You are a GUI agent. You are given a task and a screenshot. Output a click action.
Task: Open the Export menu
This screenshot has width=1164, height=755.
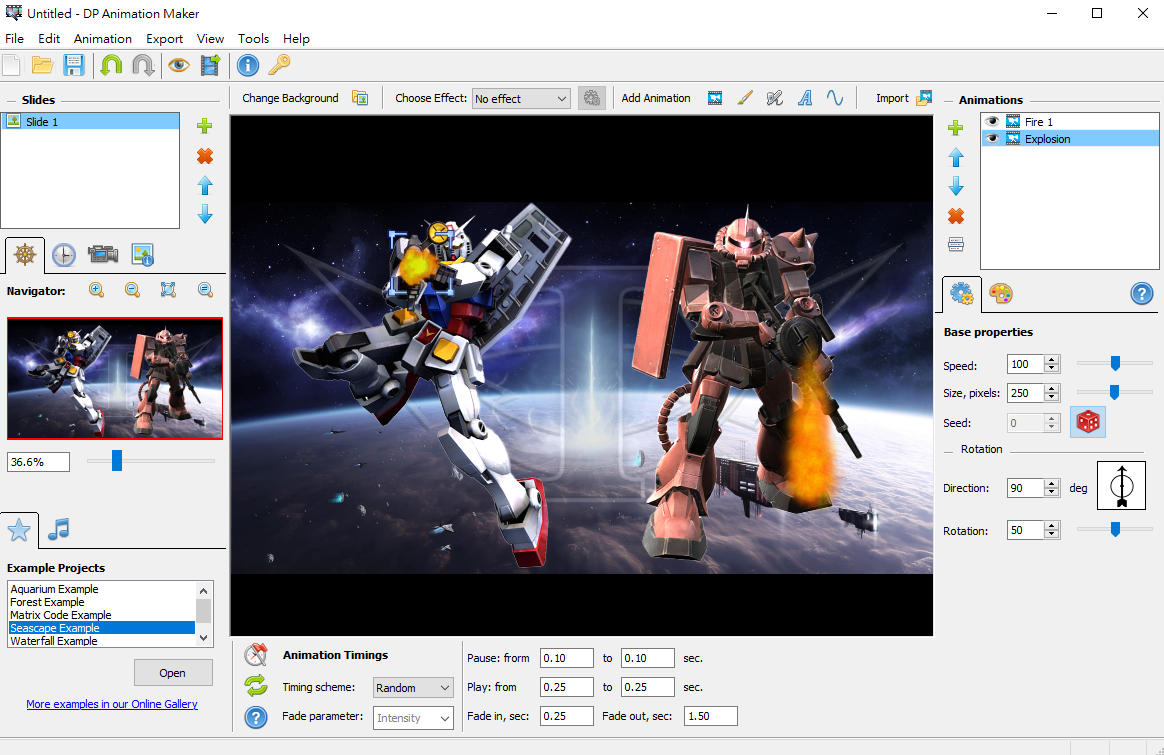click(x=164, y=38)
